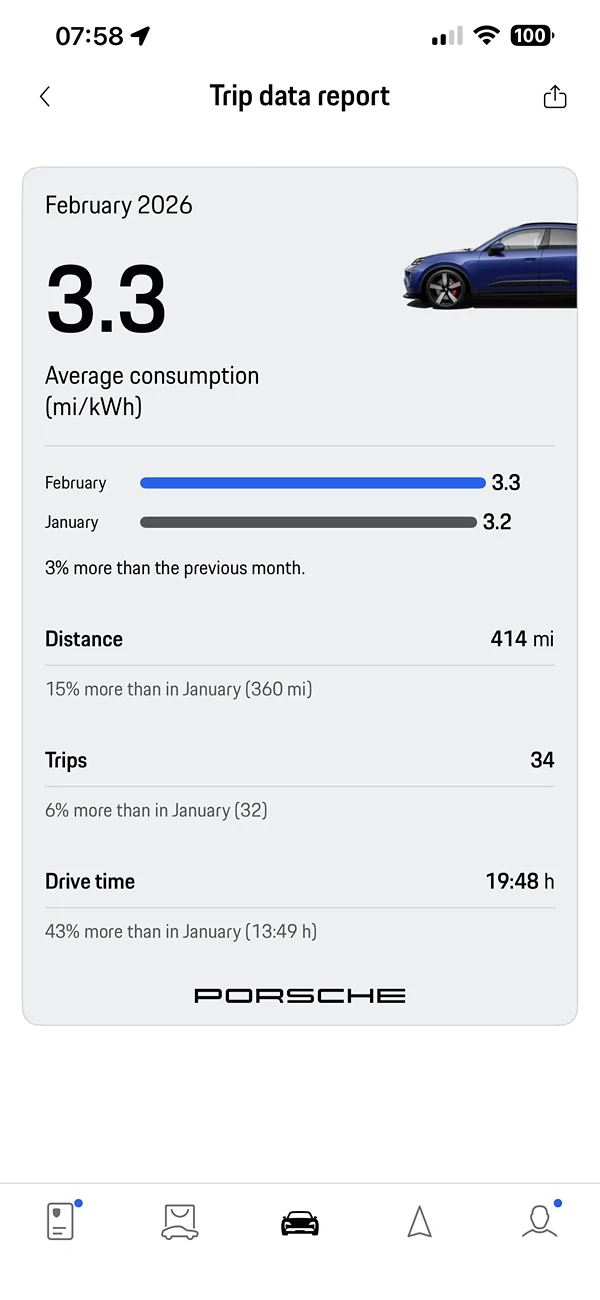The height and width of the screenshot is (1300, 600).
Task: Tap the February 2026 heading
Action: click(x=118, y=205)
